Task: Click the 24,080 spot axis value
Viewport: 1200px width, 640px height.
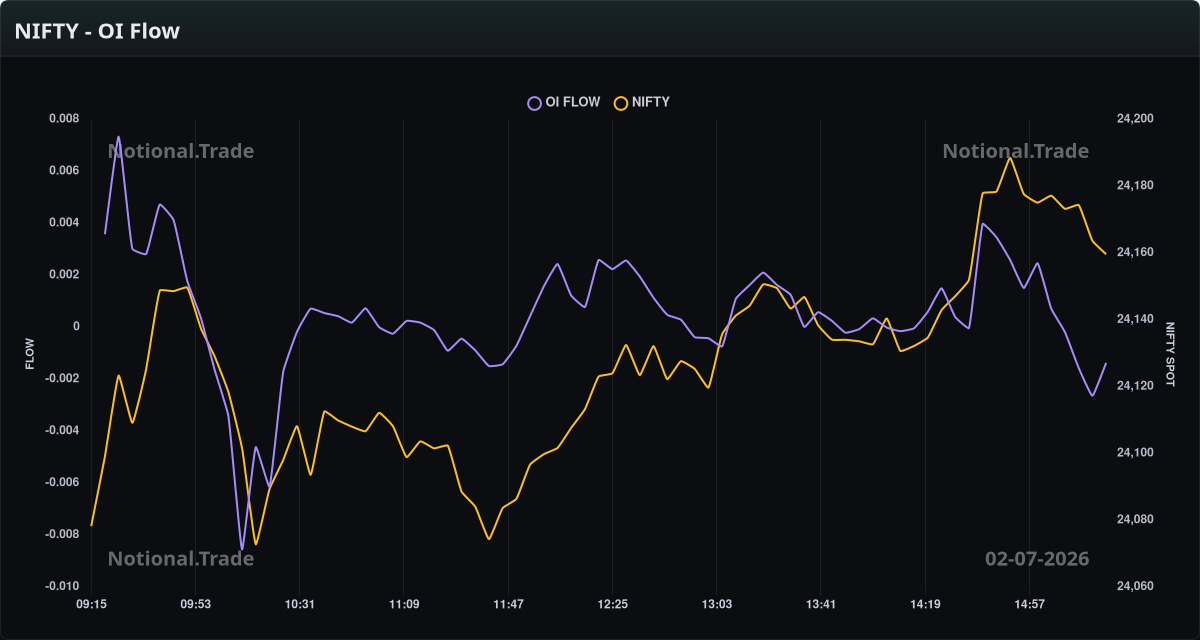Action: (x=1135, y=520)
